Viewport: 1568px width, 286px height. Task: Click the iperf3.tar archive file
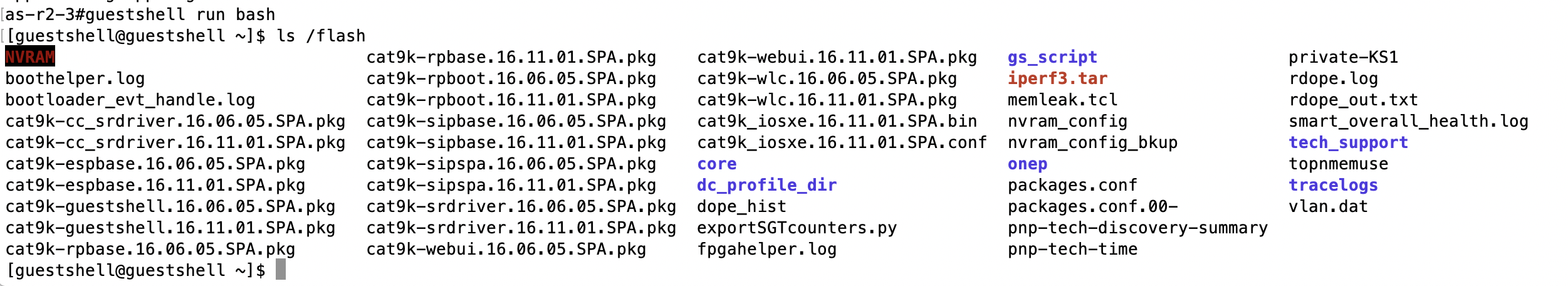coord(1057,78)
